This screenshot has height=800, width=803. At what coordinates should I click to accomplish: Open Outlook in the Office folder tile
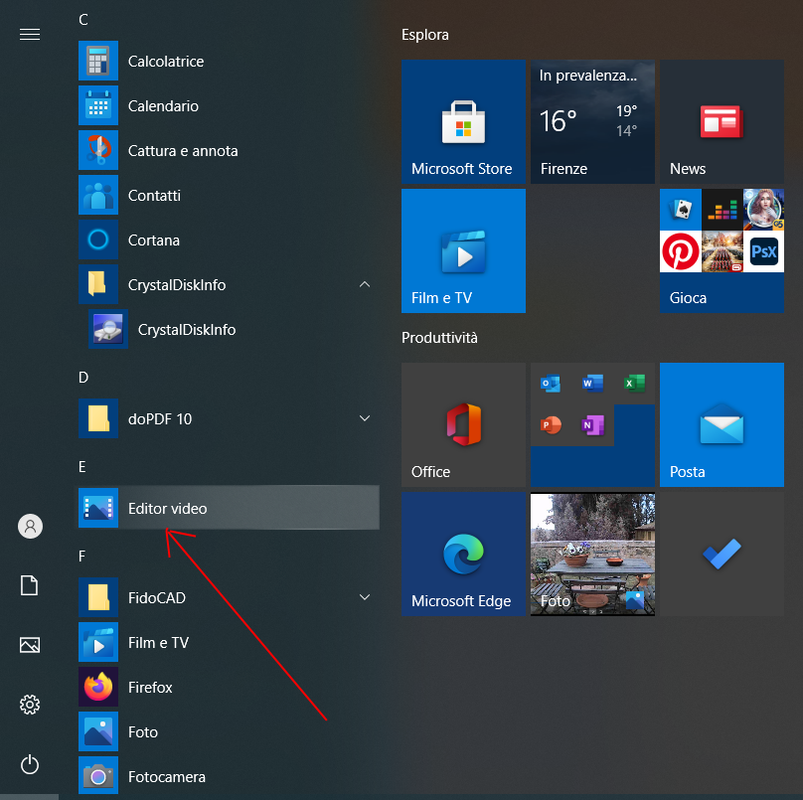(x=551, y=383)
